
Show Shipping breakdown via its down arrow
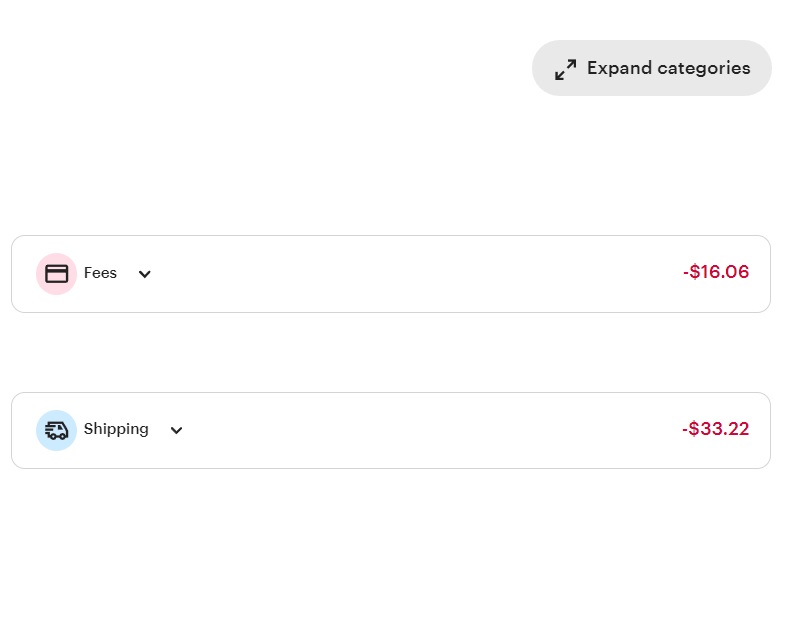177,431
